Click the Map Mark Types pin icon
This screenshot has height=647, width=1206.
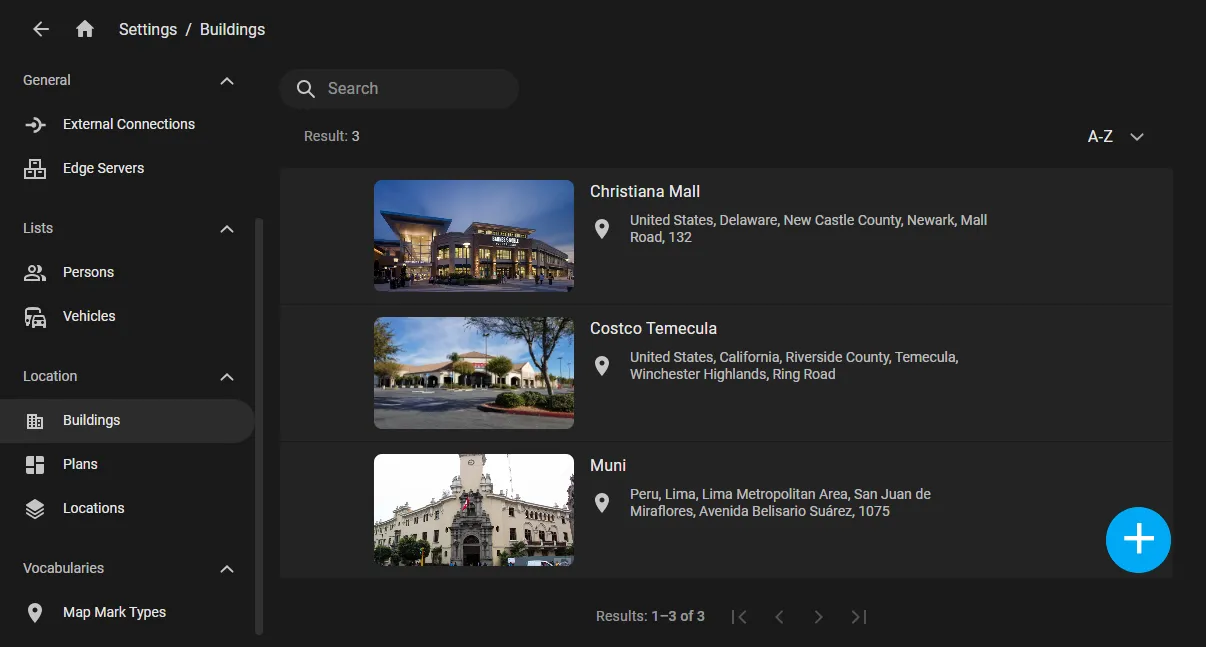coord(35,613)
